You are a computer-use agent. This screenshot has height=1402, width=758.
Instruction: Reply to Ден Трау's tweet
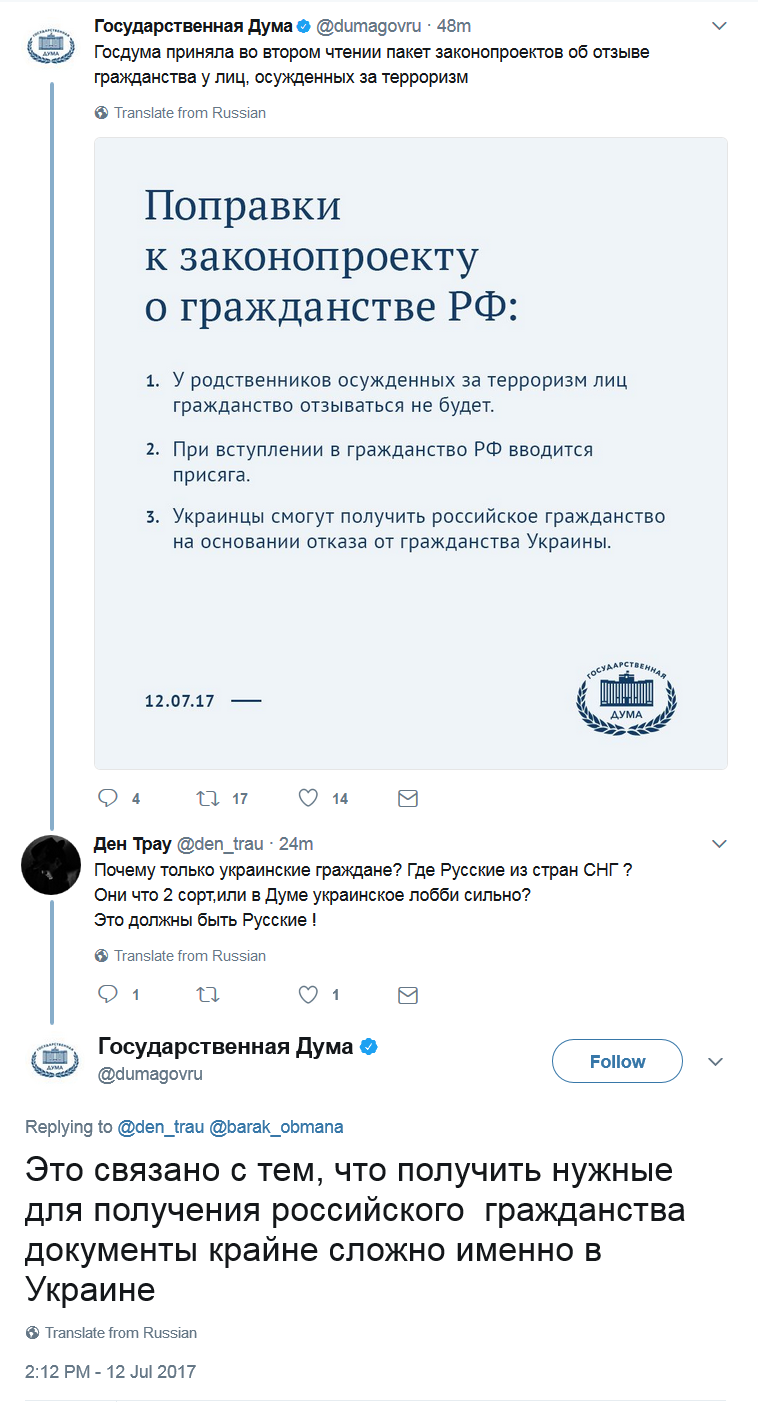coord(107,995)
